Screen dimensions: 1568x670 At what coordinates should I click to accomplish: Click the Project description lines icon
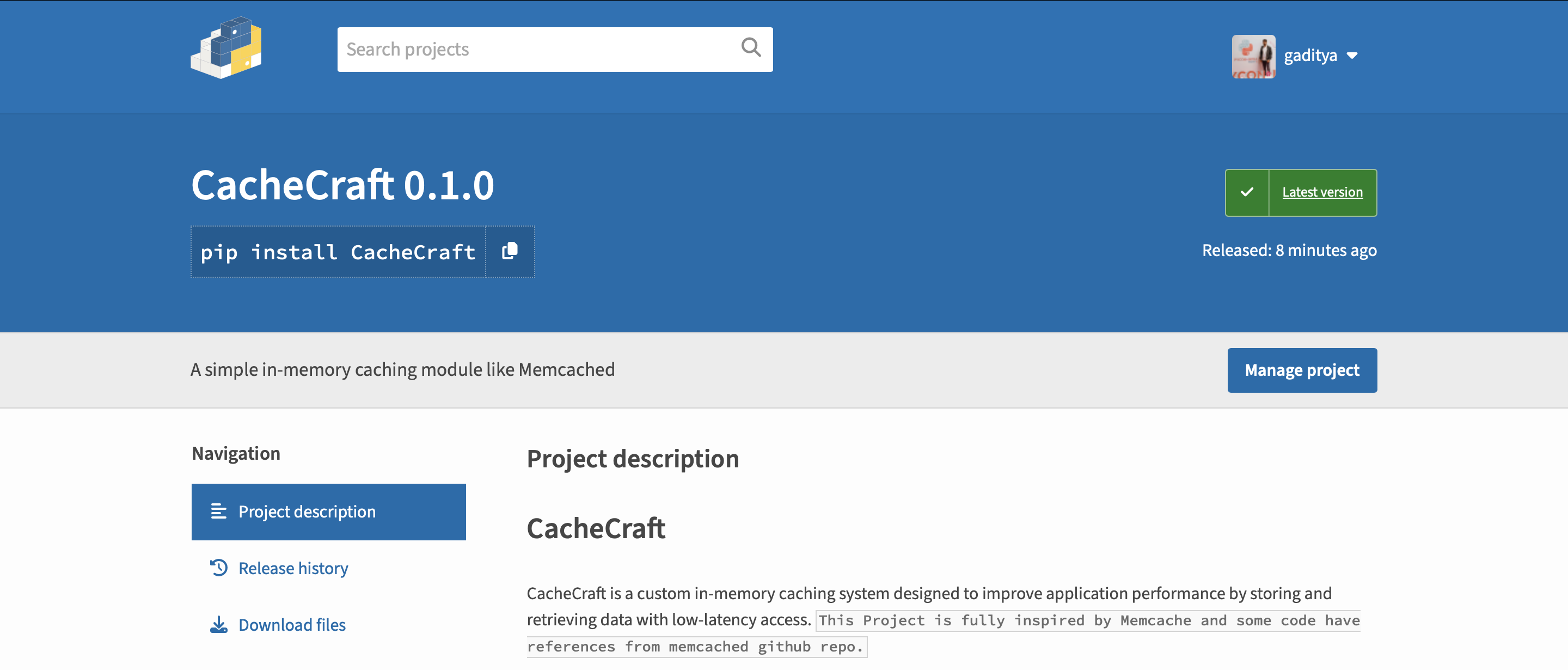218,511
